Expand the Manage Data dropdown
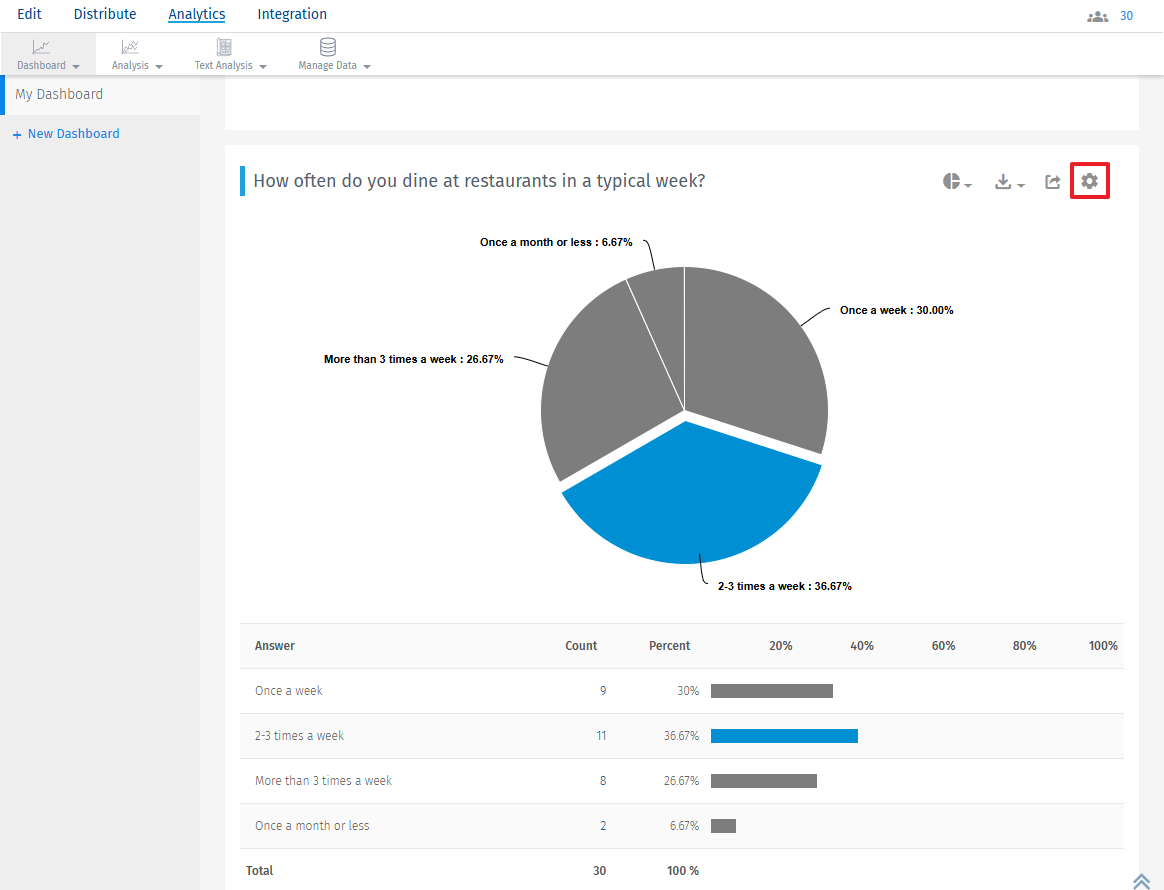Screen dimensions: 1164x890 [x=365, y=66]
